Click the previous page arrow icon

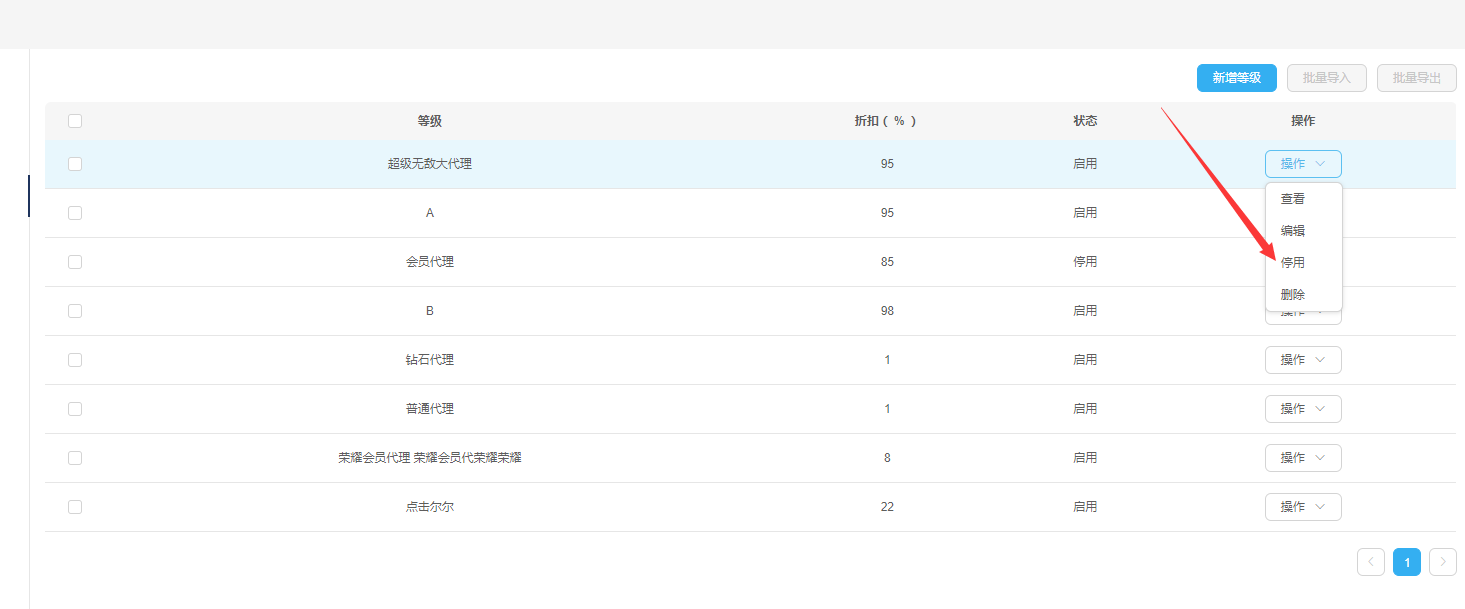(x=1370, y=562)
